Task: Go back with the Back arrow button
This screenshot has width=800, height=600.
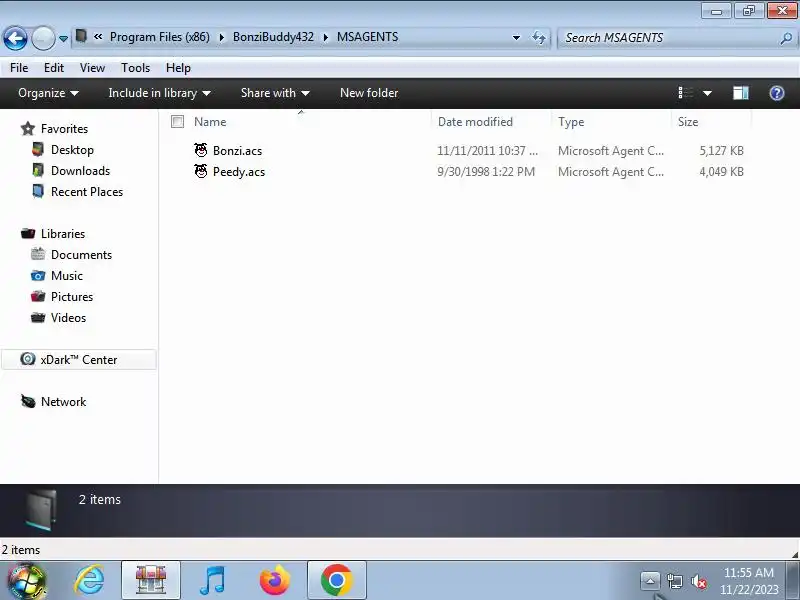Action: (x=15, y=38)
